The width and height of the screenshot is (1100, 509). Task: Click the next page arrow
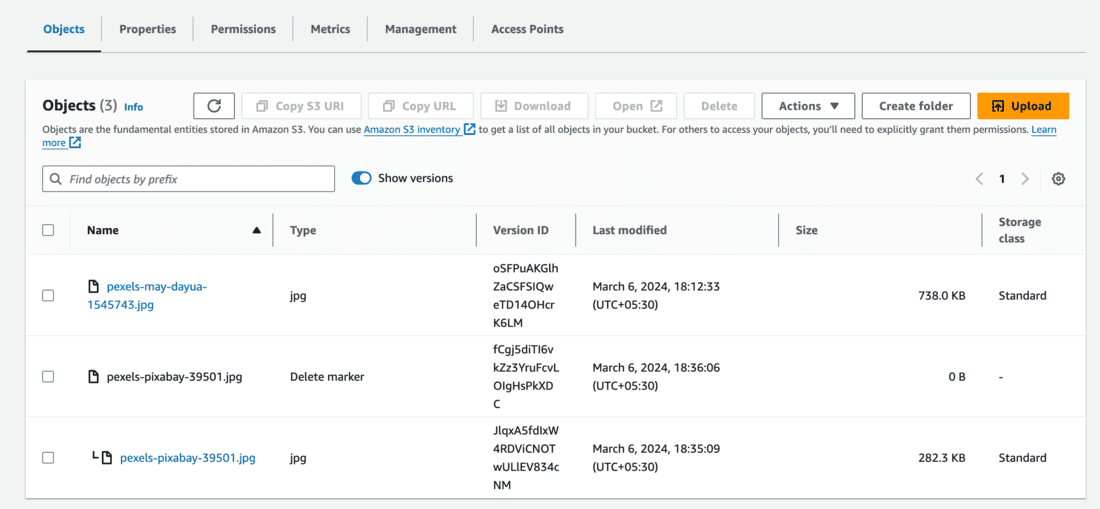tap(1025, 179)
